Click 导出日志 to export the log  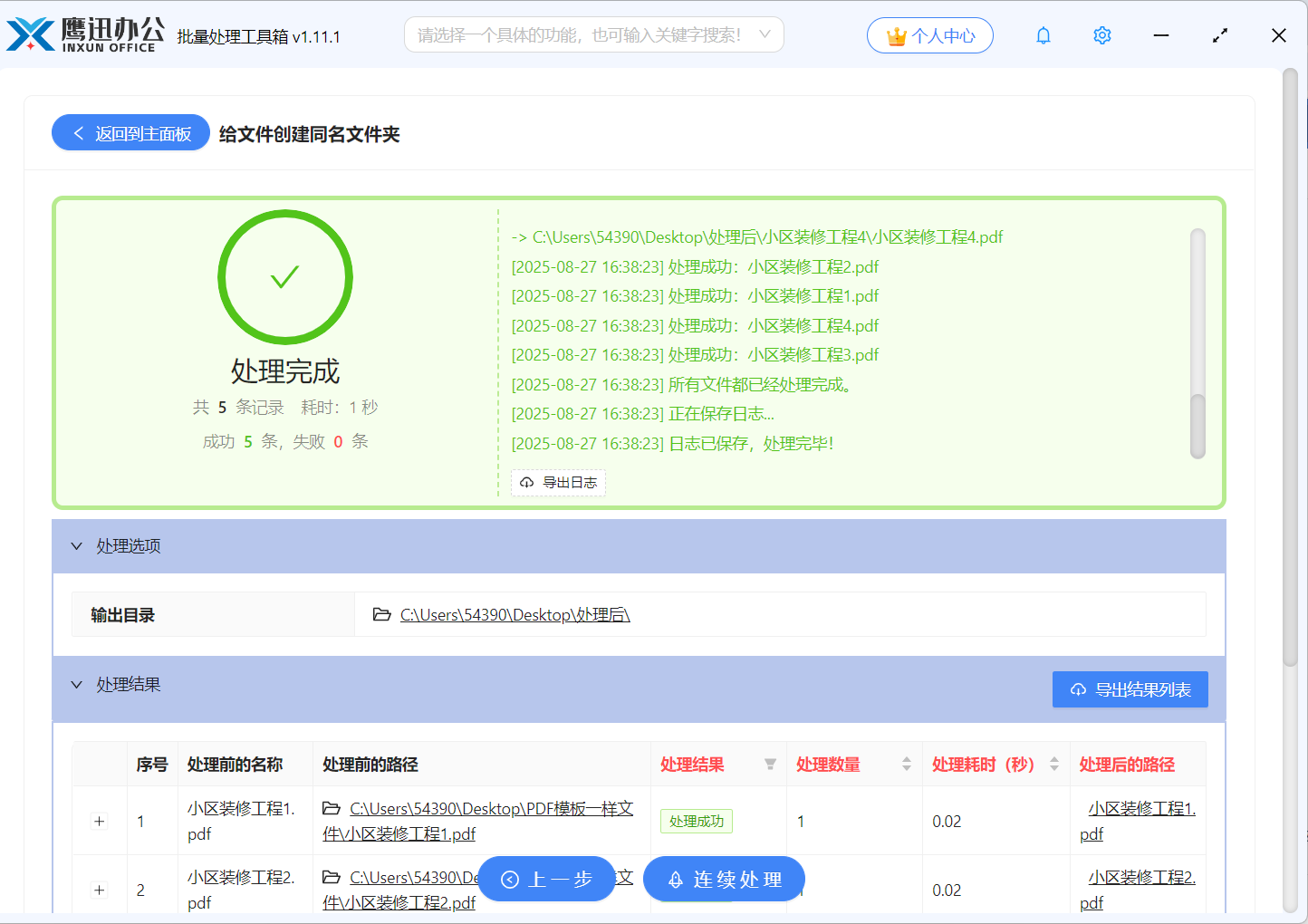point(559,483)
